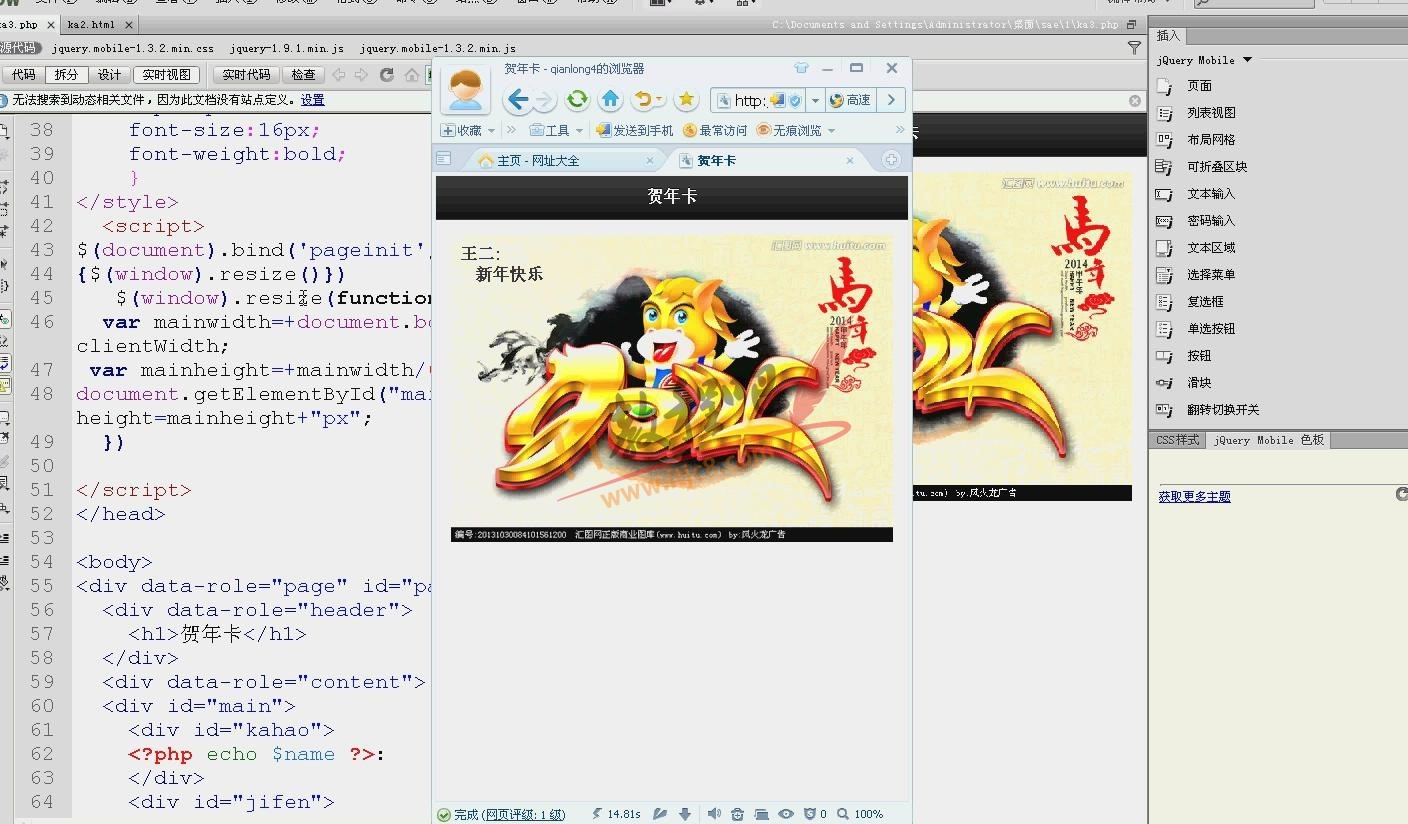
Task: Click the eye icon in browser status bar
Action: click(x=786, y=814)
